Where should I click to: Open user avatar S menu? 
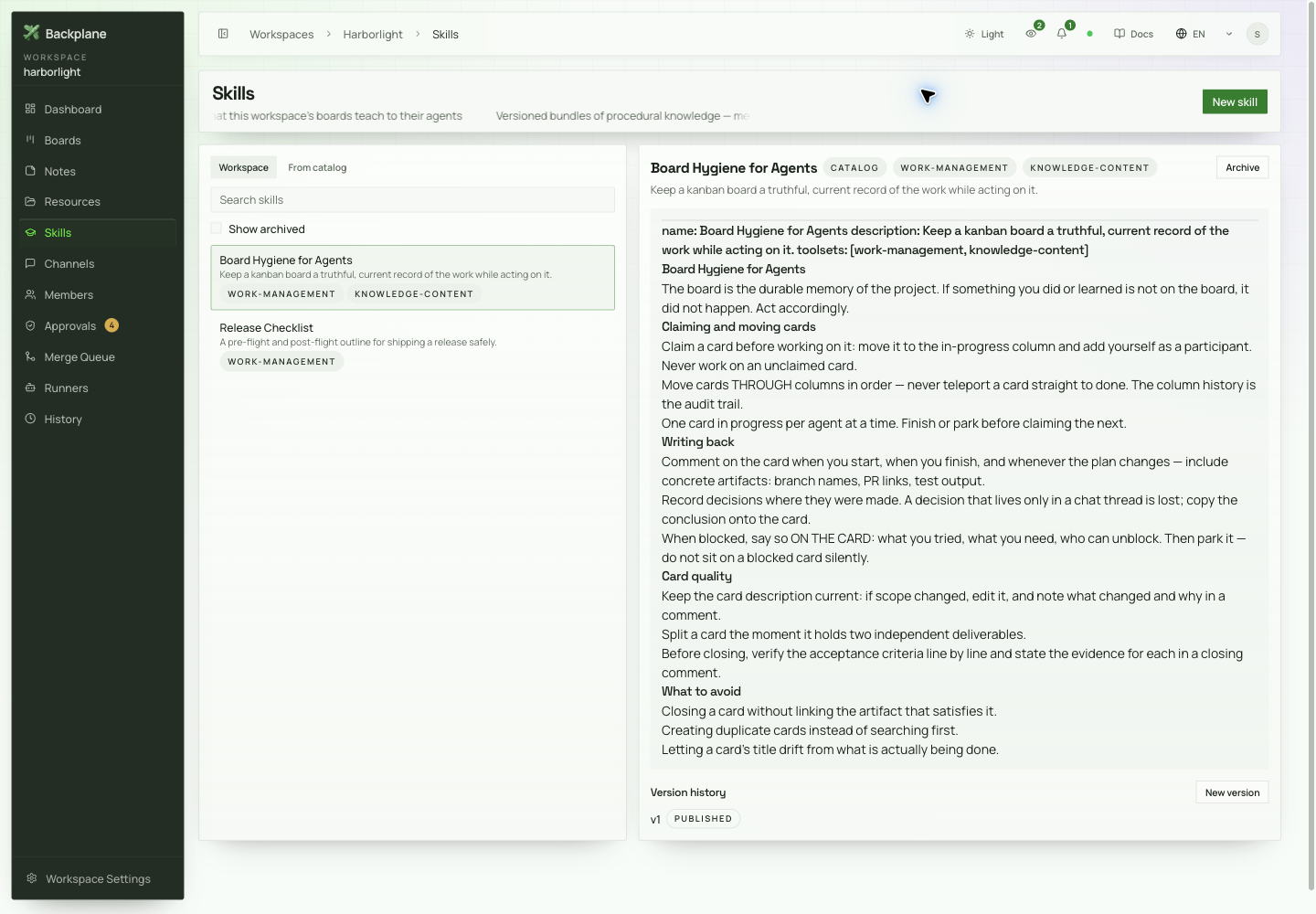point(1258,34)
